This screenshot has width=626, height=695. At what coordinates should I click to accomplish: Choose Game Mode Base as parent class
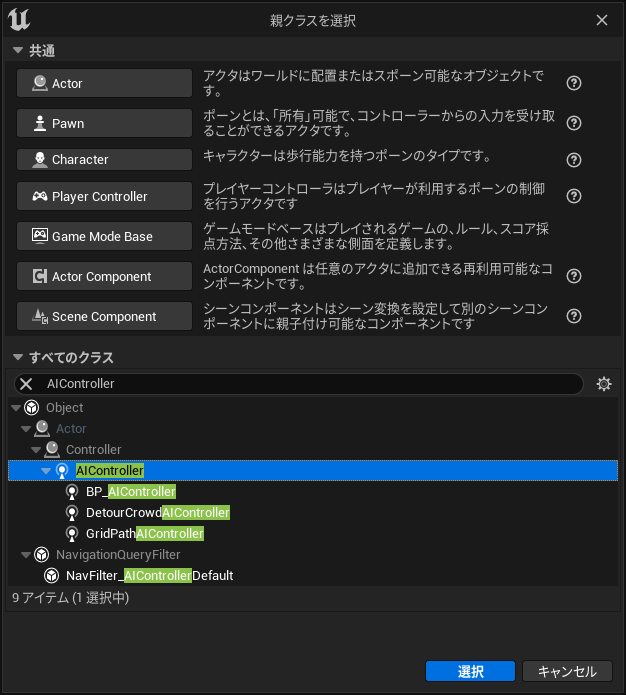[105, 236]
